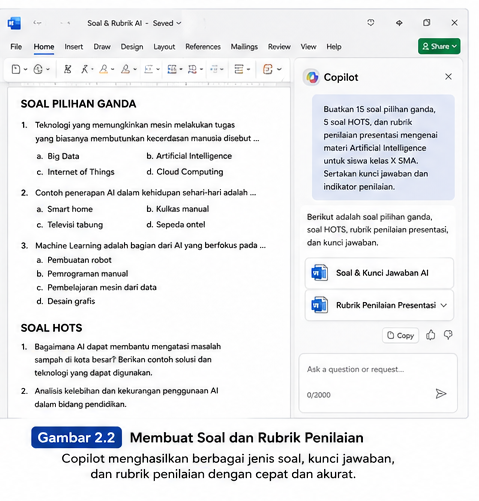Image resolution: width=479 pixels, height=501 pixels.
Task: Click the faint list icon in ribbon
Action: [x=148, y=69]
